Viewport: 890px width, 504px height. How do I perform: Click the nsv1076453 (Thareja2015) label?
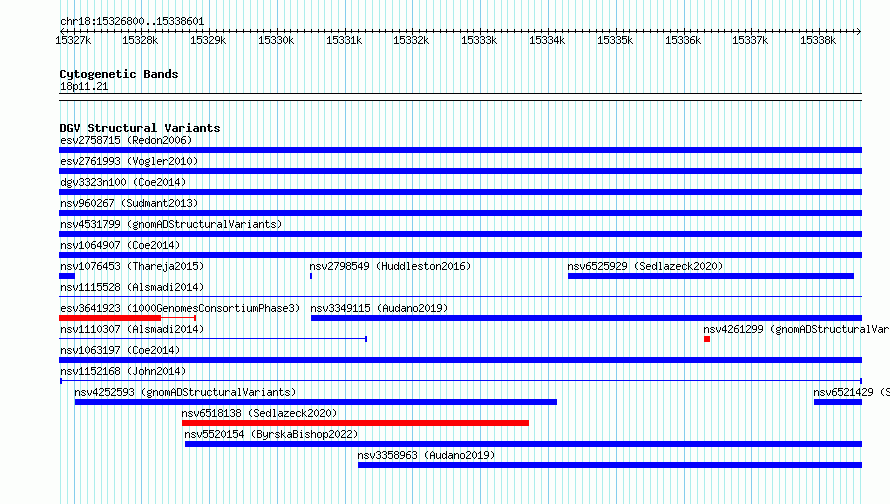pos(132,266)
